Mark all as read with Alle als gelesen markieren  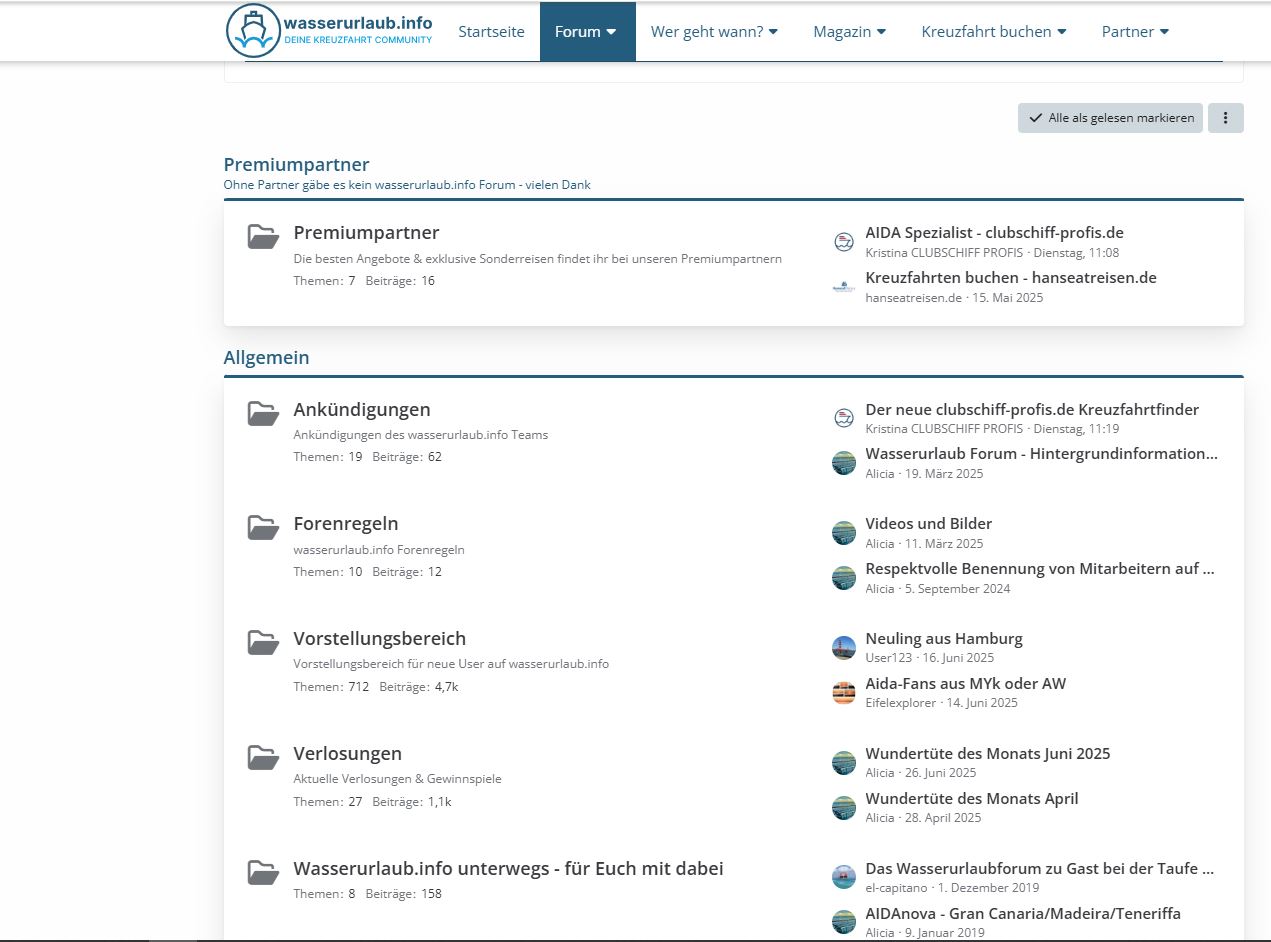(1110, 118)
